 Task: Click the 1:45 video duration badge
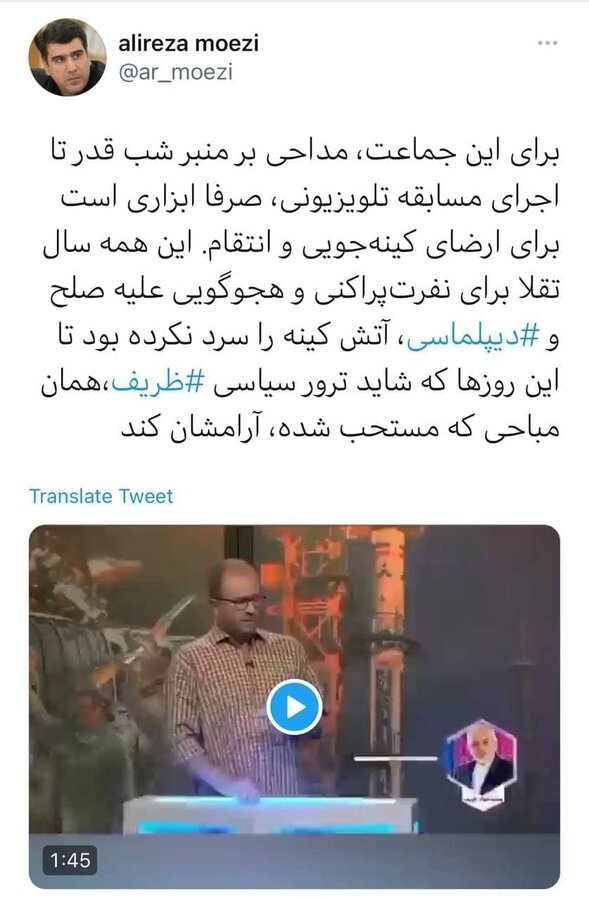click(69, 860)
